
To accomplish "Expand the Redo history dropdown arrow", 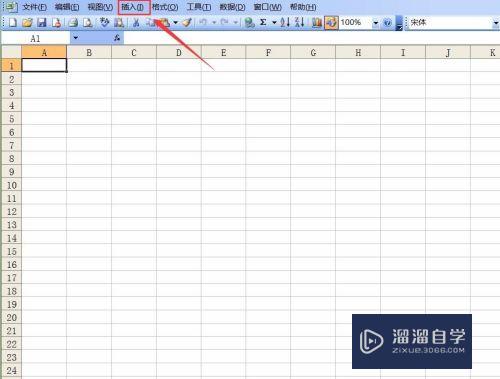I will (x=235, y=23).
